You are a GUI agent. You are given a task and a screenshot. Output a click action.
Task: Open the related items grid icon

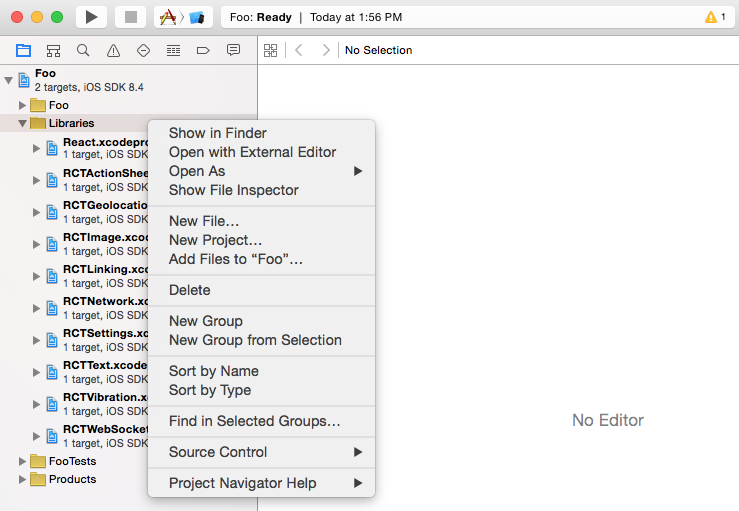click(x=271, y=50)
